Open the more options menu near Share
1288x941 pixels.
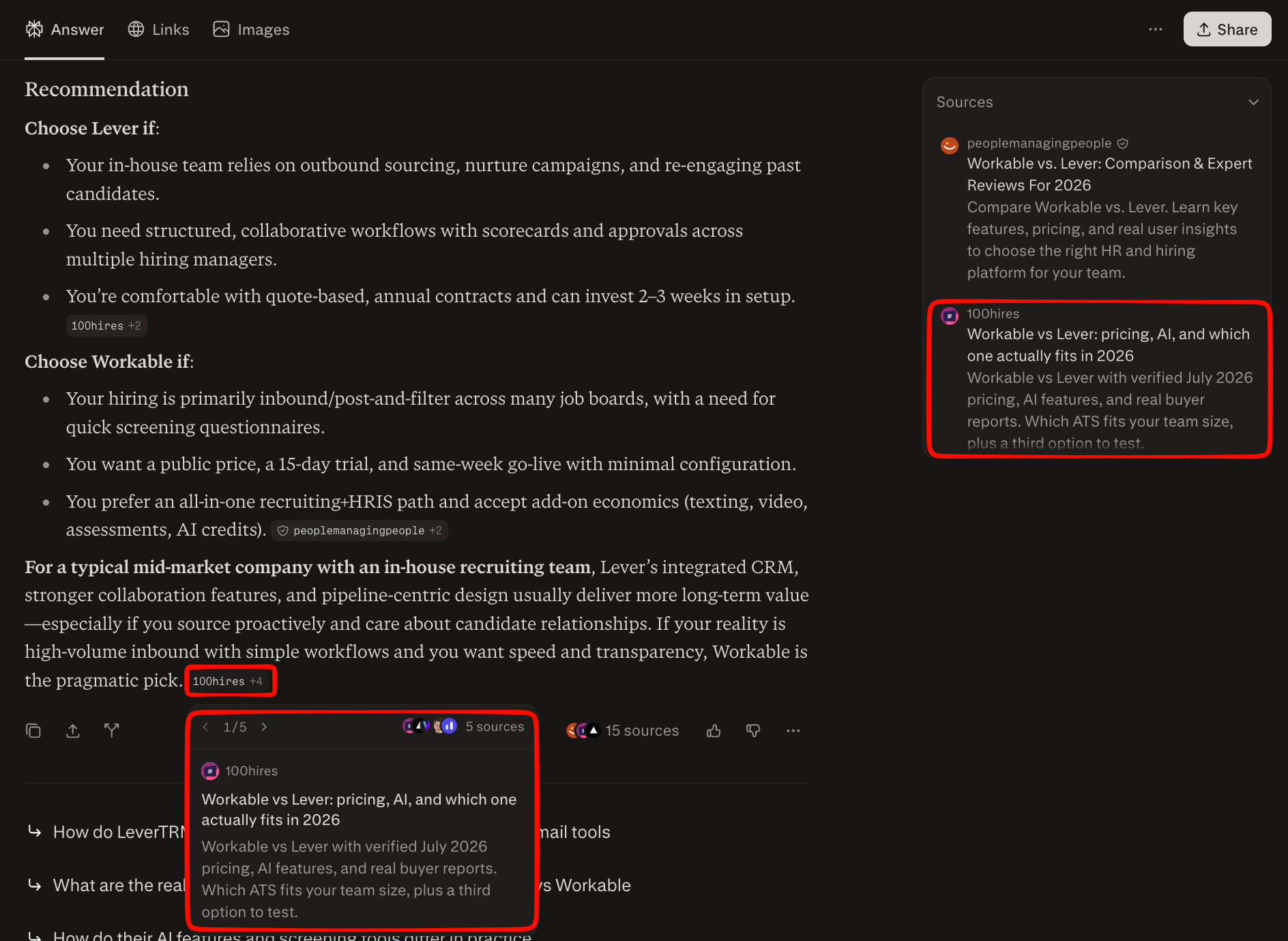click(1155, 29)
